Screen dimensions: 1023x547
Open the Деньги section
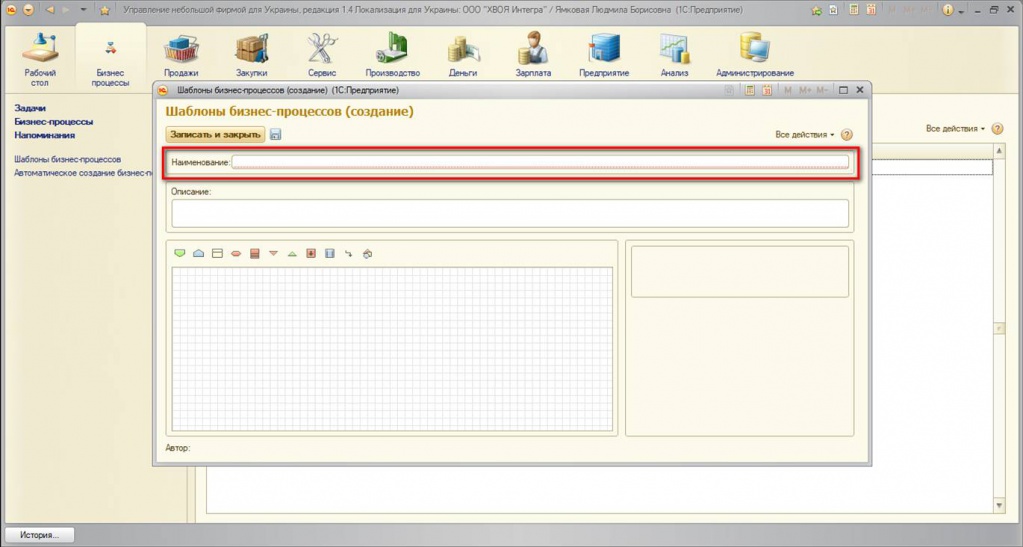pos(463,56)
